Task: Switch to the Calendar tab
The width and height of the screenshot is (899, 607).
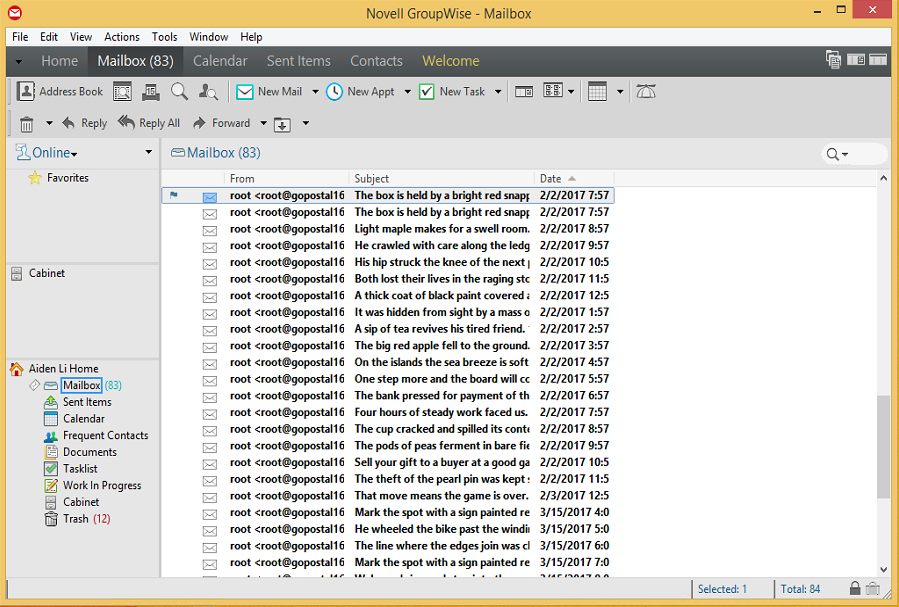Action: (220, 61)
